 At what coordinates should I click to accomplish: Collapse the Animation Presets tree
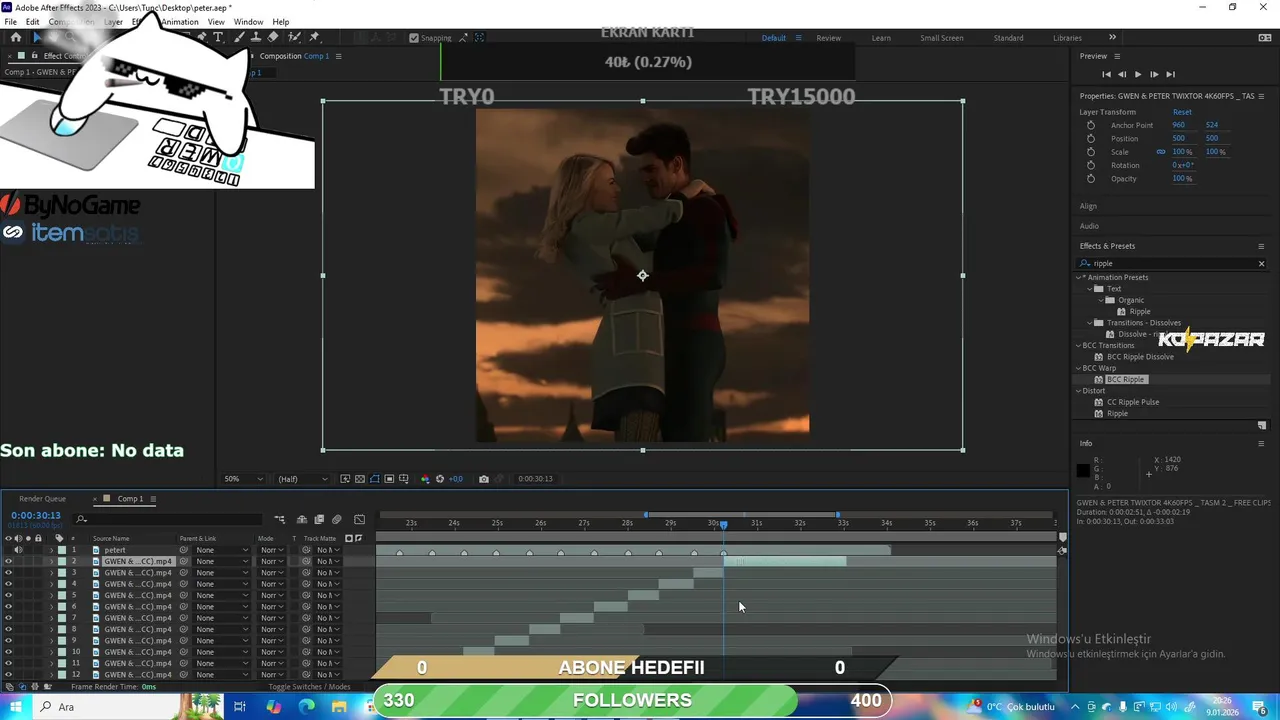tap(1080, 277)
